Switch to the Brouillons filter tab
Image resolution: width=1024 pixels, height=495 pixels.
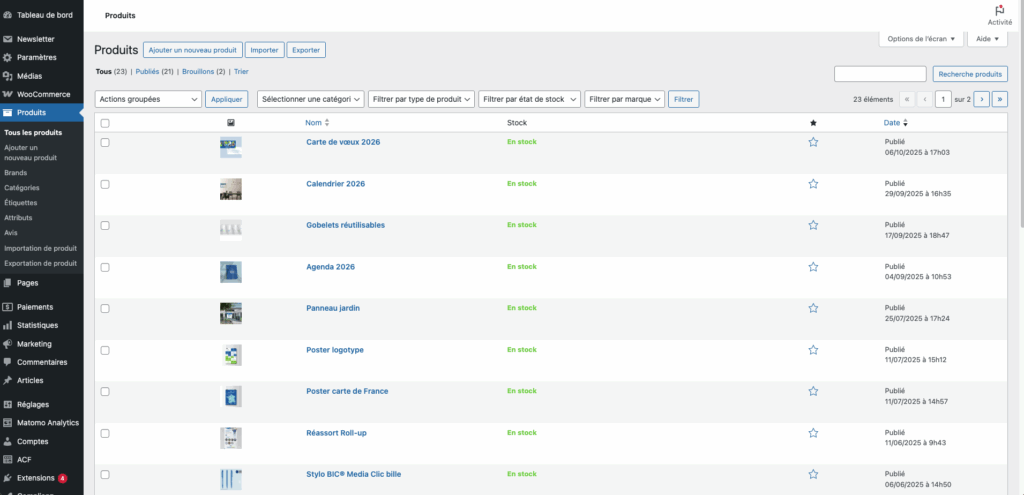tap(203, 72)
